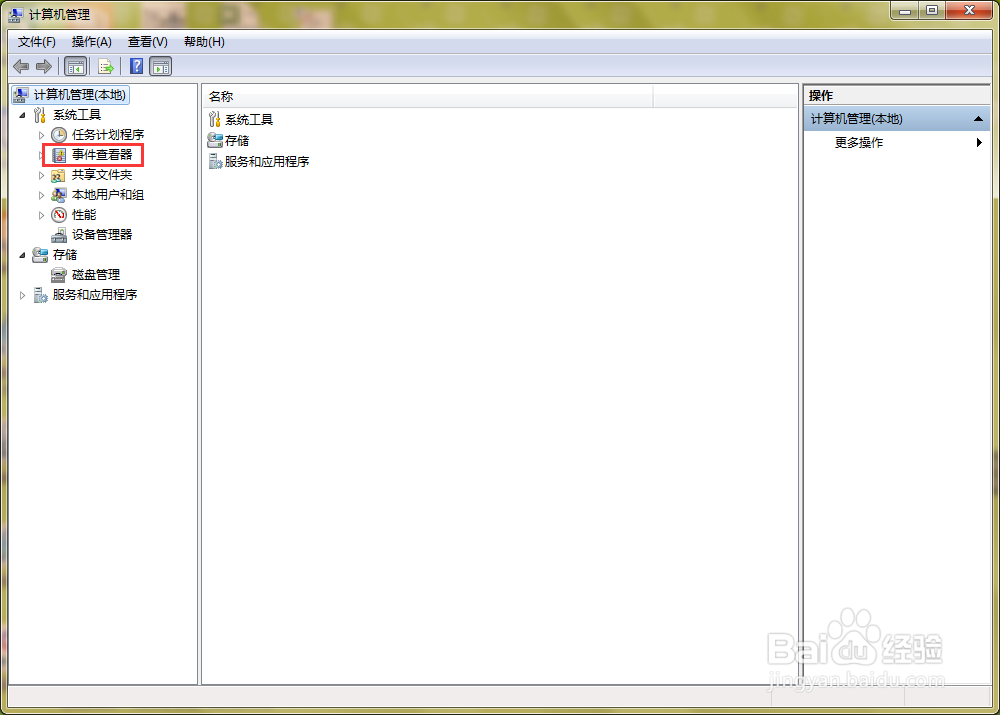Open the 查看(V) menu
This screenshot has width=1000, height=715.
pyautogui.click(x=147, y=42)
